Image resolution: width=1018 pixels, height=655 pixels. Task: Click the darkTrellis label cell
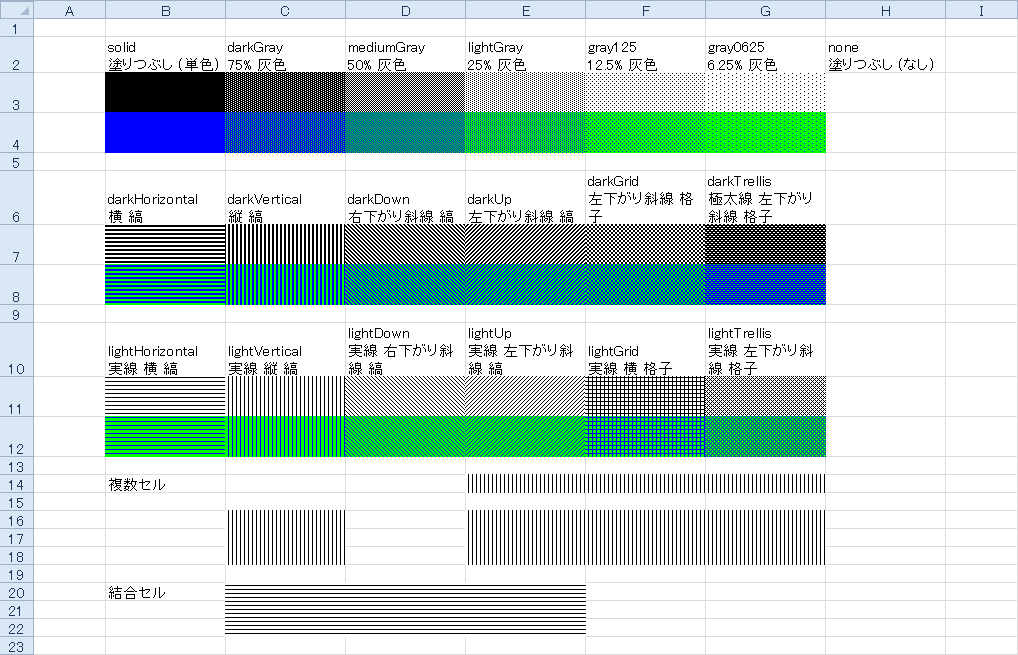click(x=765, y=198)
